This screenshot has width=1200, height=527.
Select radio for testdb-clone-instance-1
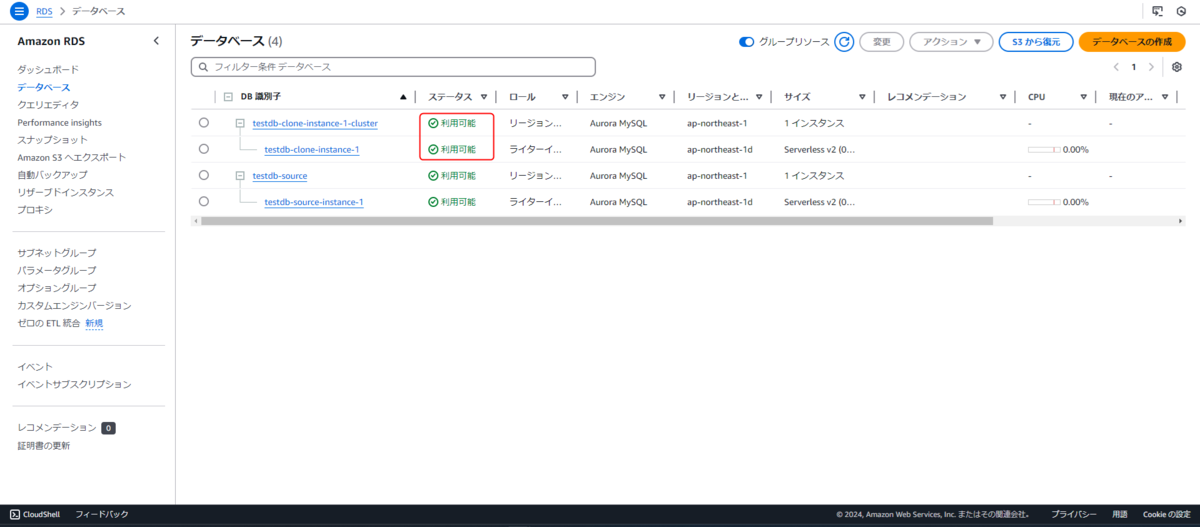[x=204, y=149]
